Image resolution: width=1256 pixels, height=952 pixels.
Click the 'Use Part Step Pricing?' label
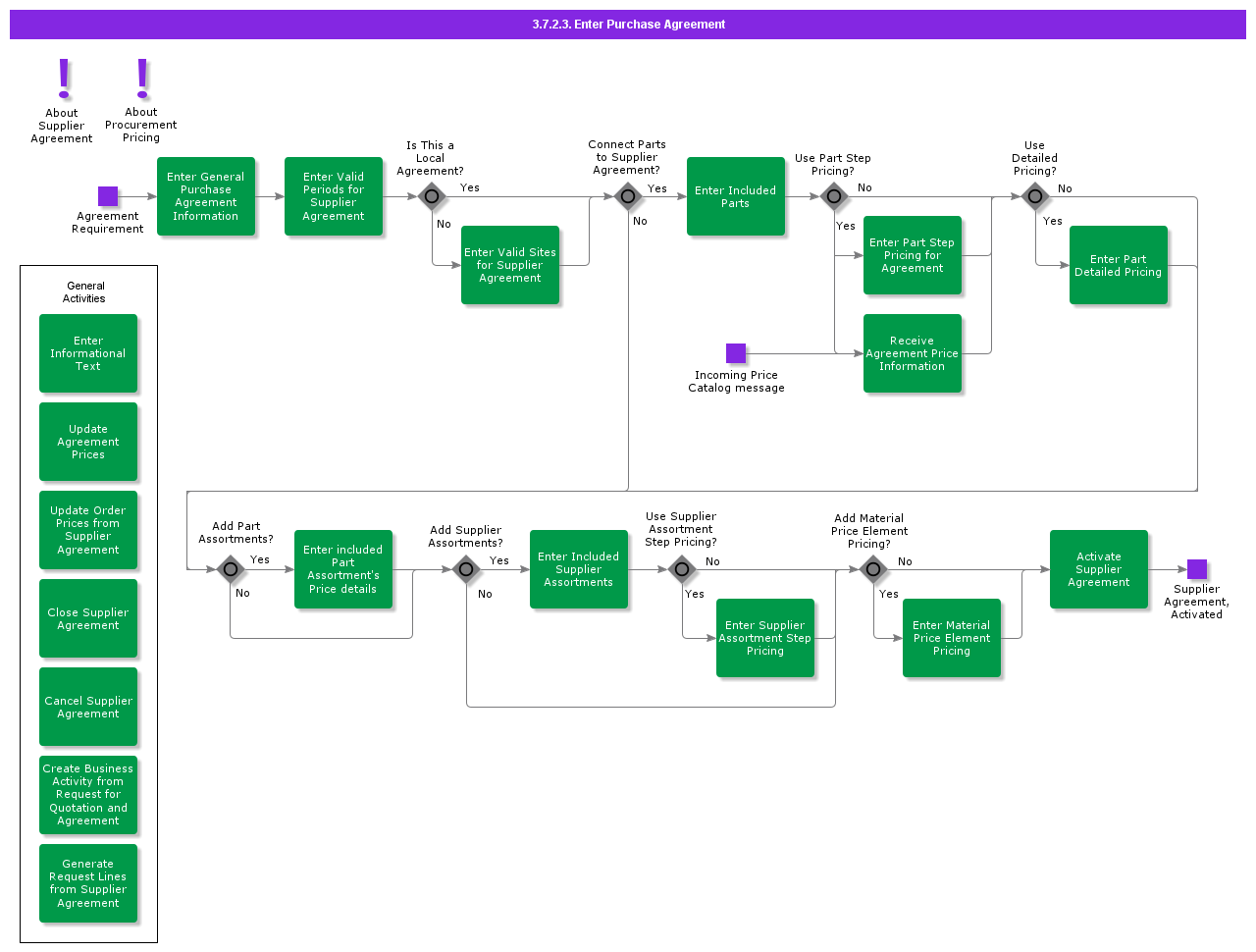pyautogui.click(x=833, y=165)
